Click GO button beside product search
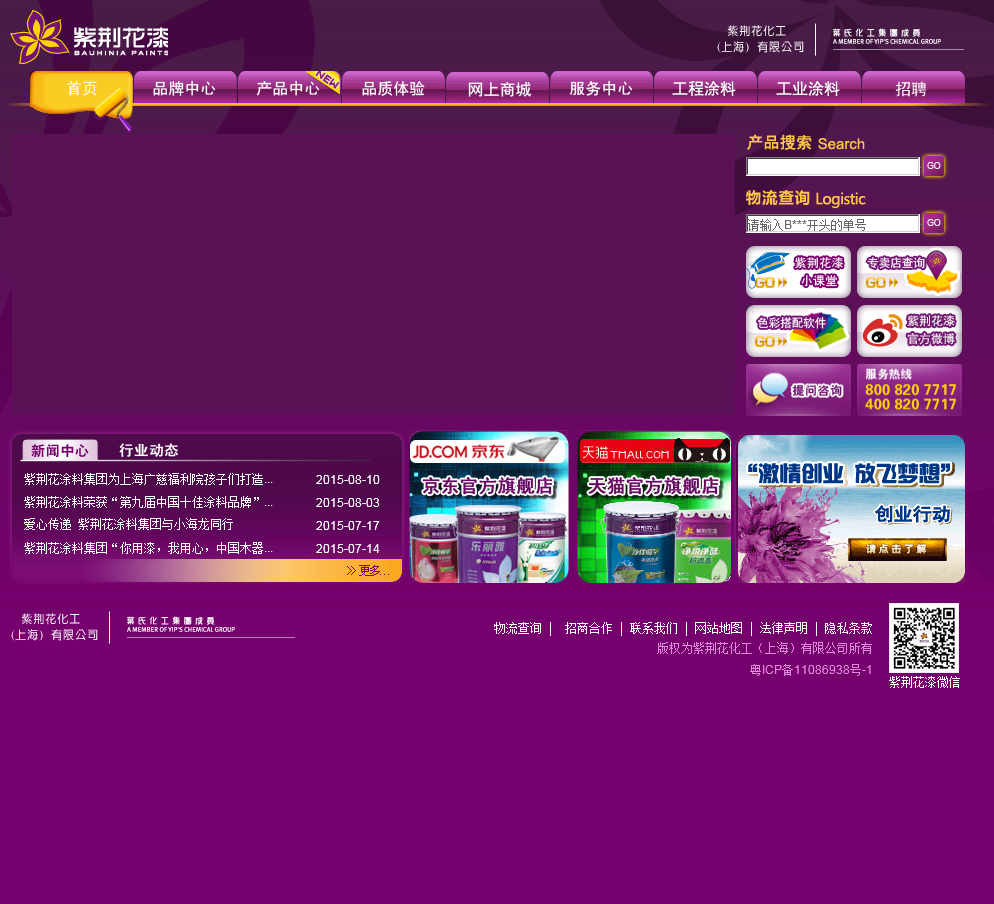 click(934, 166)
